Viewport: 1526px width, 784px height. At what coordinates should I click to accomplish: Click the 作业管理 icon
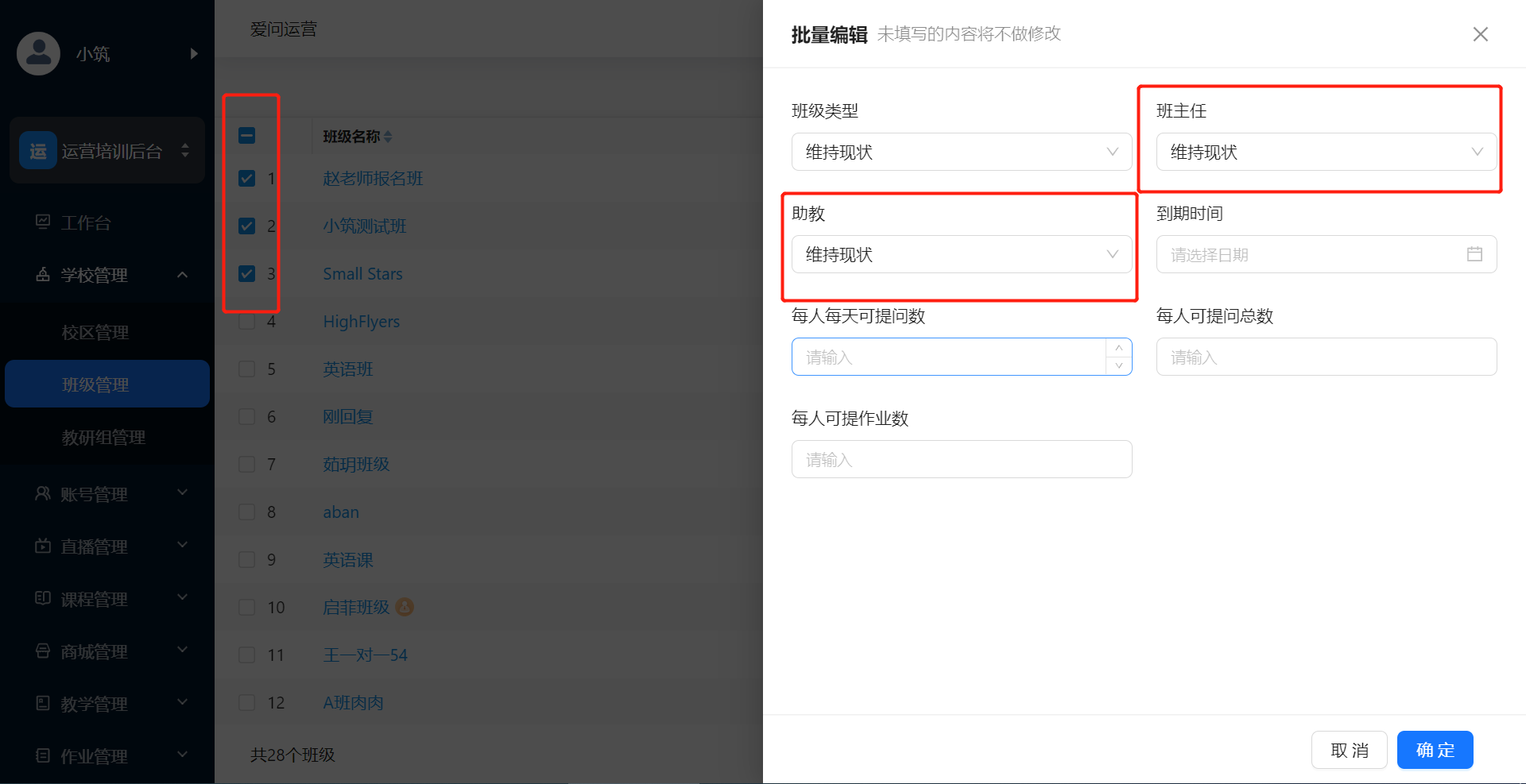coord(43,755)
